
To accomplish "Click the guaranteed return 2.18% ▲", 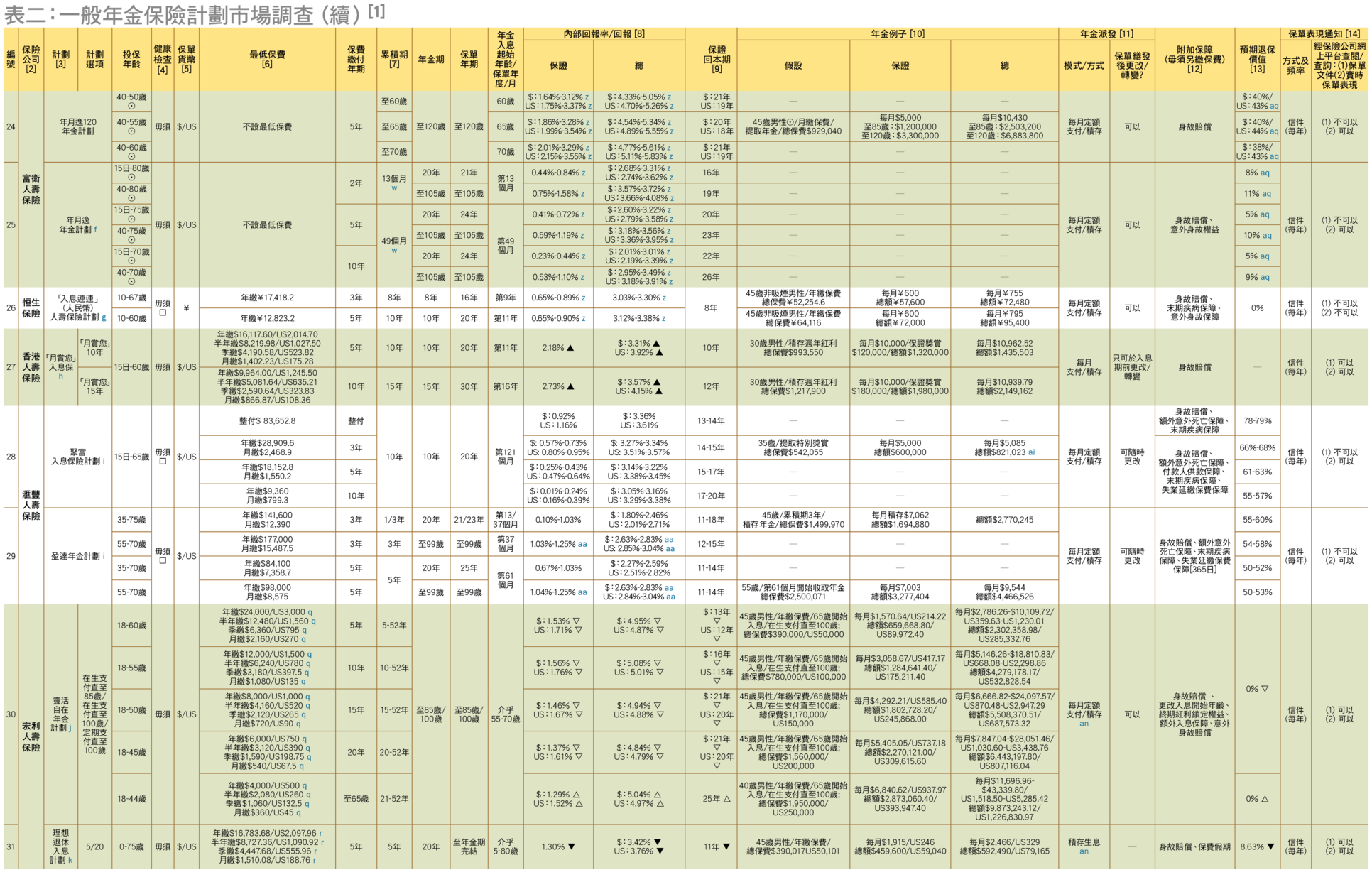I will (x=558, y=348).
